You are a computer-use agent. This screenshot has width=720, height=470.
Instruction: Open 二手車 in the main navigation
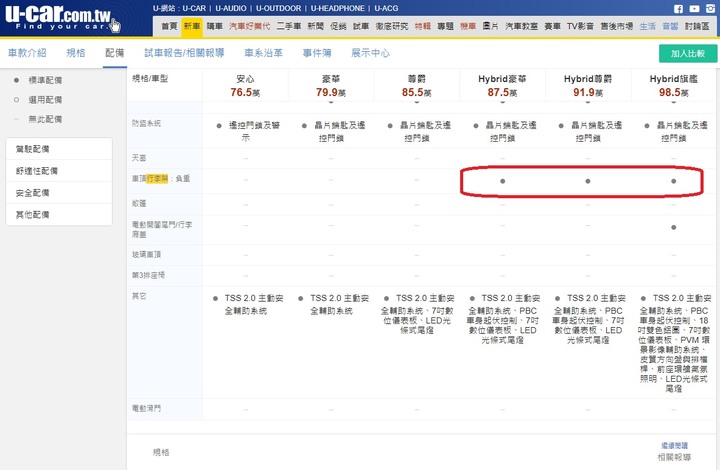coord(288,26)
